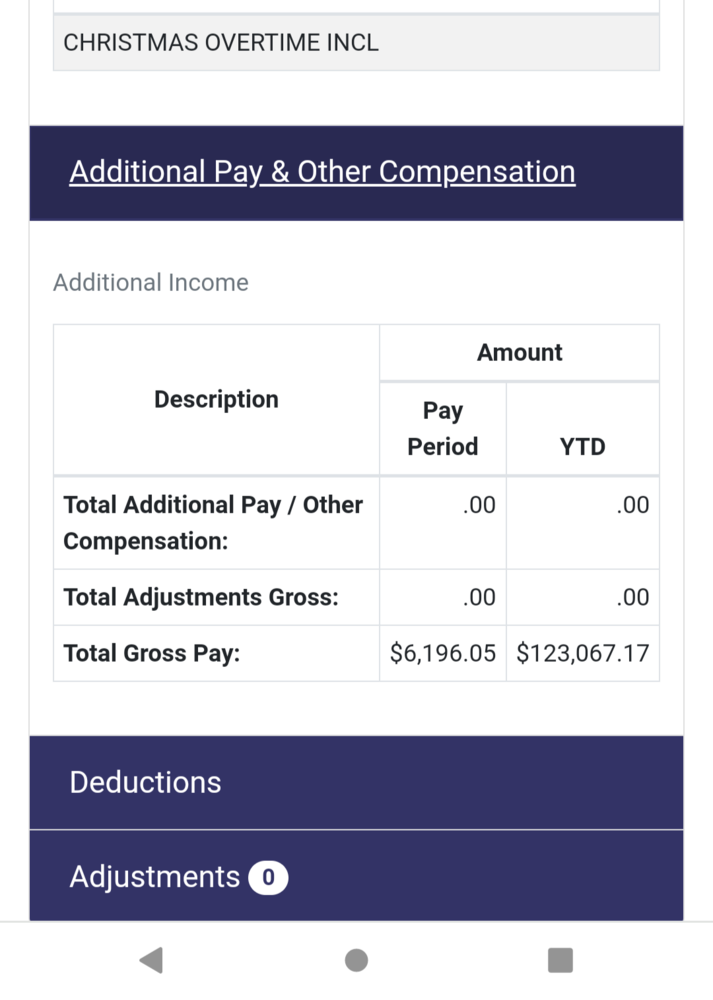Tap the Amount column header
The height and width of the screenshot is (1000, 713).
tap(519, 352)
